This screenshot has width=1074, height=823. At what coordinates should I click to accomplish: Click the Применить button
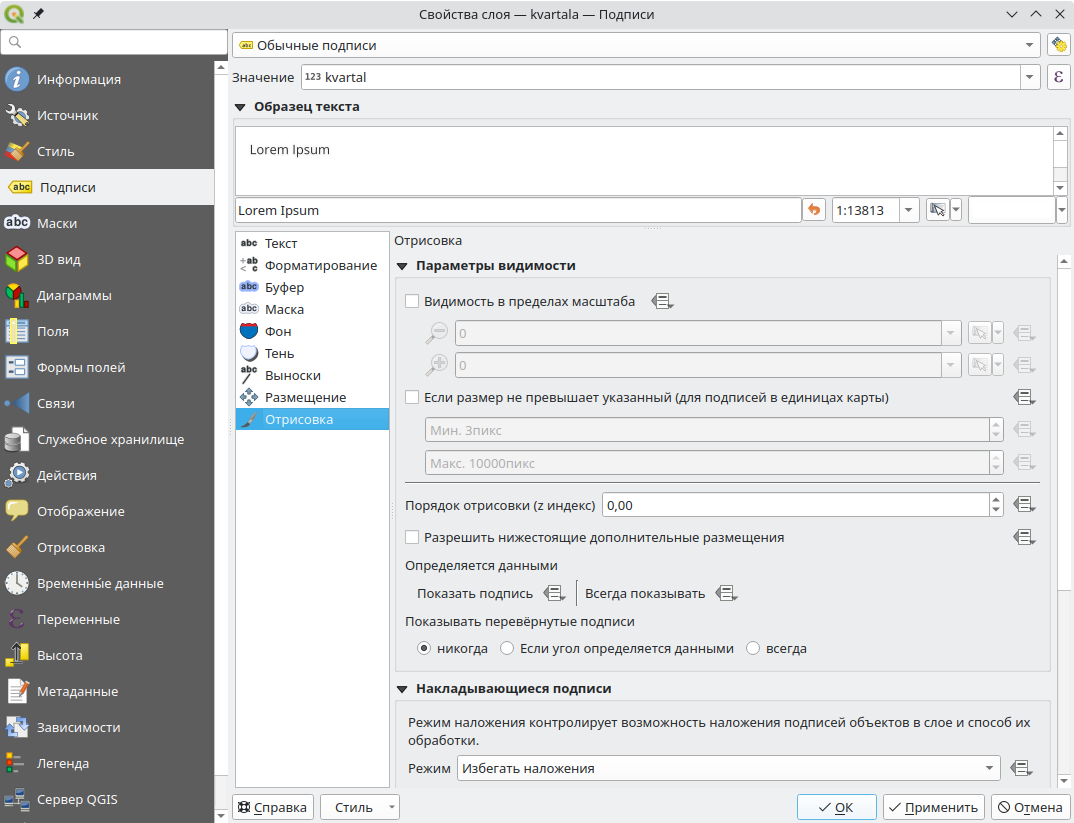pyautogui.click(x=934, y=807)
